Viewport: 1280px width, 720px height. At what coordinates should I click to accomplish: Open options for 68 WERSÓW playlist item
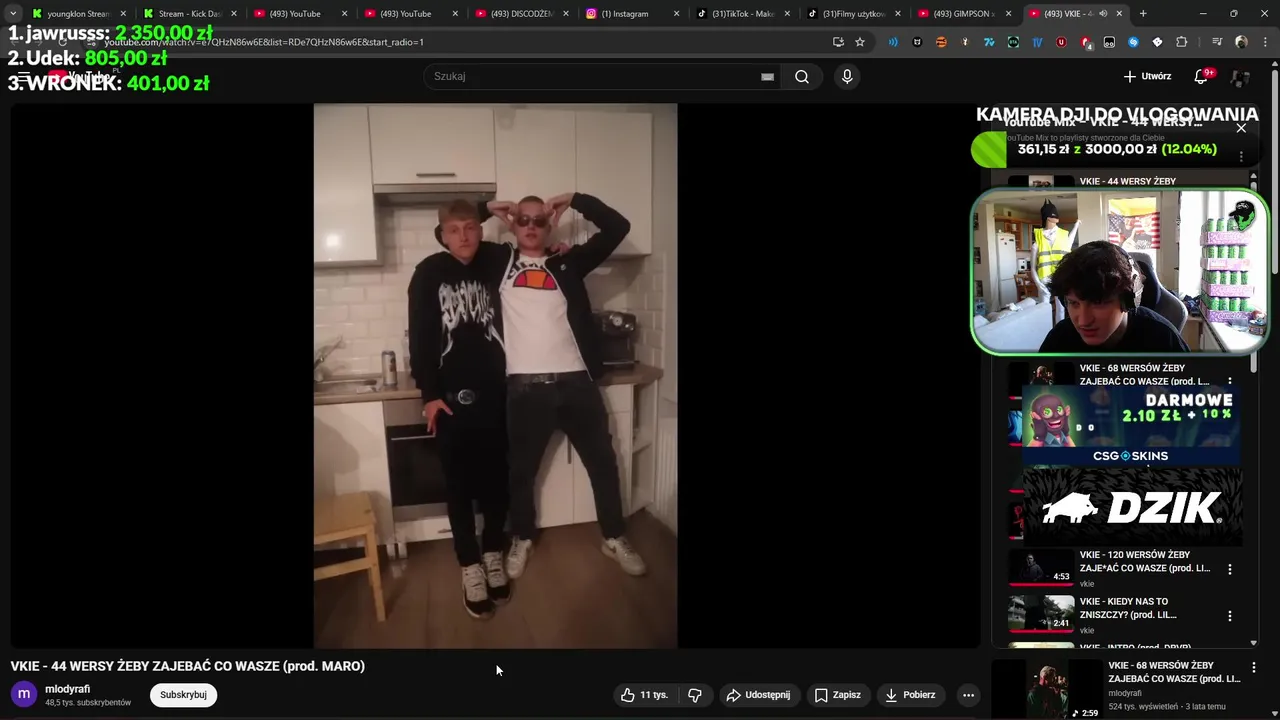click(1230, 382)
